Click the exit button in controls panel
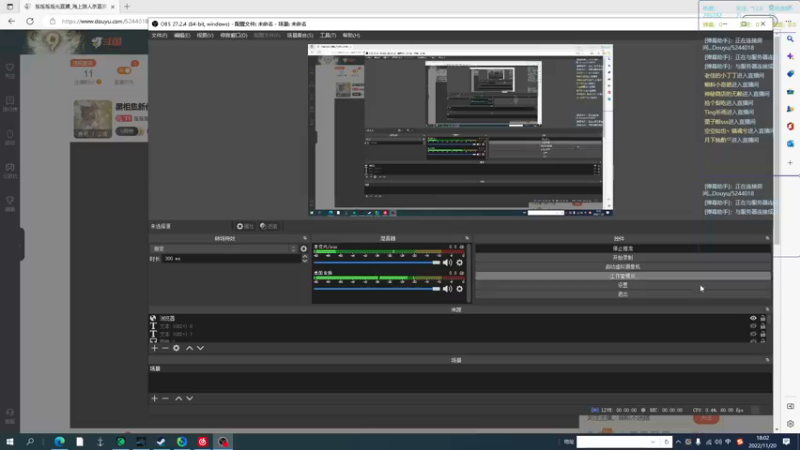 [622, 294]
